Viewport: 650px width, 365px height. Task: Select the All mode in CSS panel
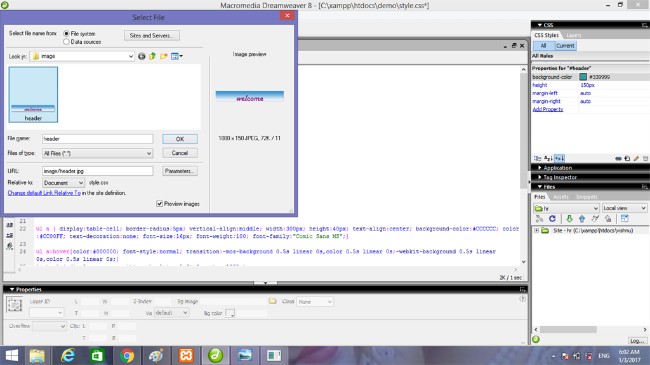(543, 46)
